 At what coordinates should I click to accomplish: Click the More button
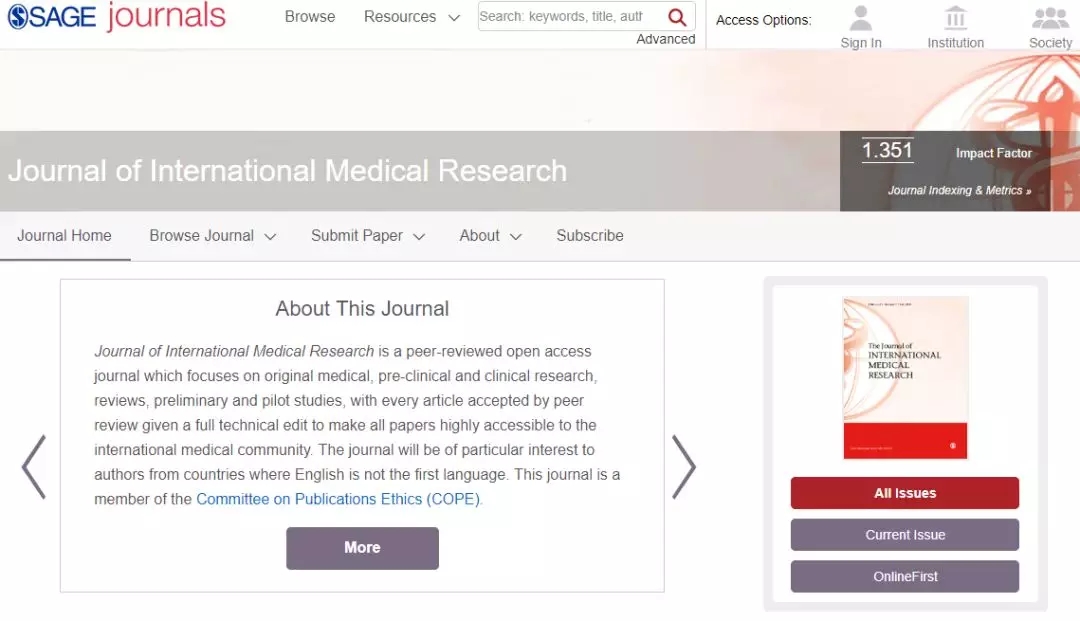tap(362, 548)
